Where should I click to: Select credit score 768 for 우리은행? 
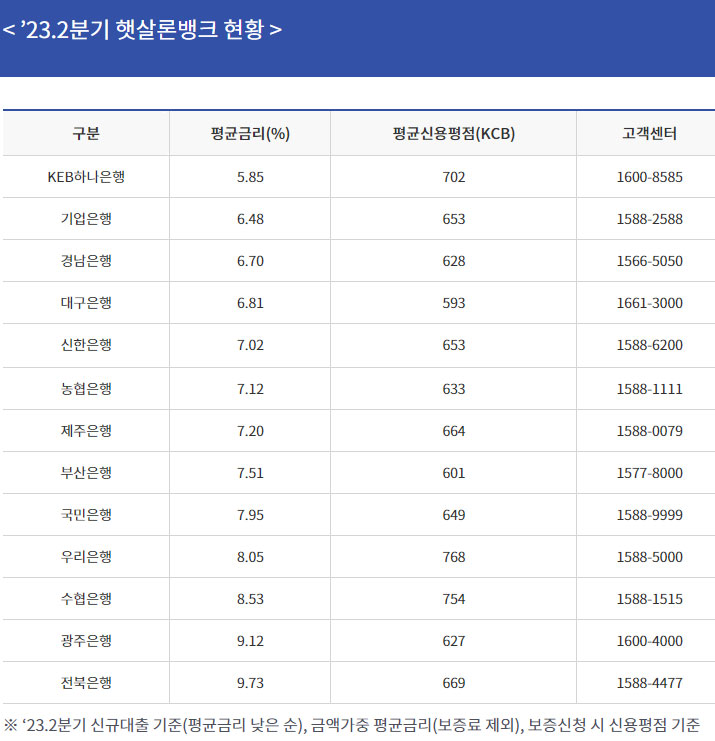(454, 557)
